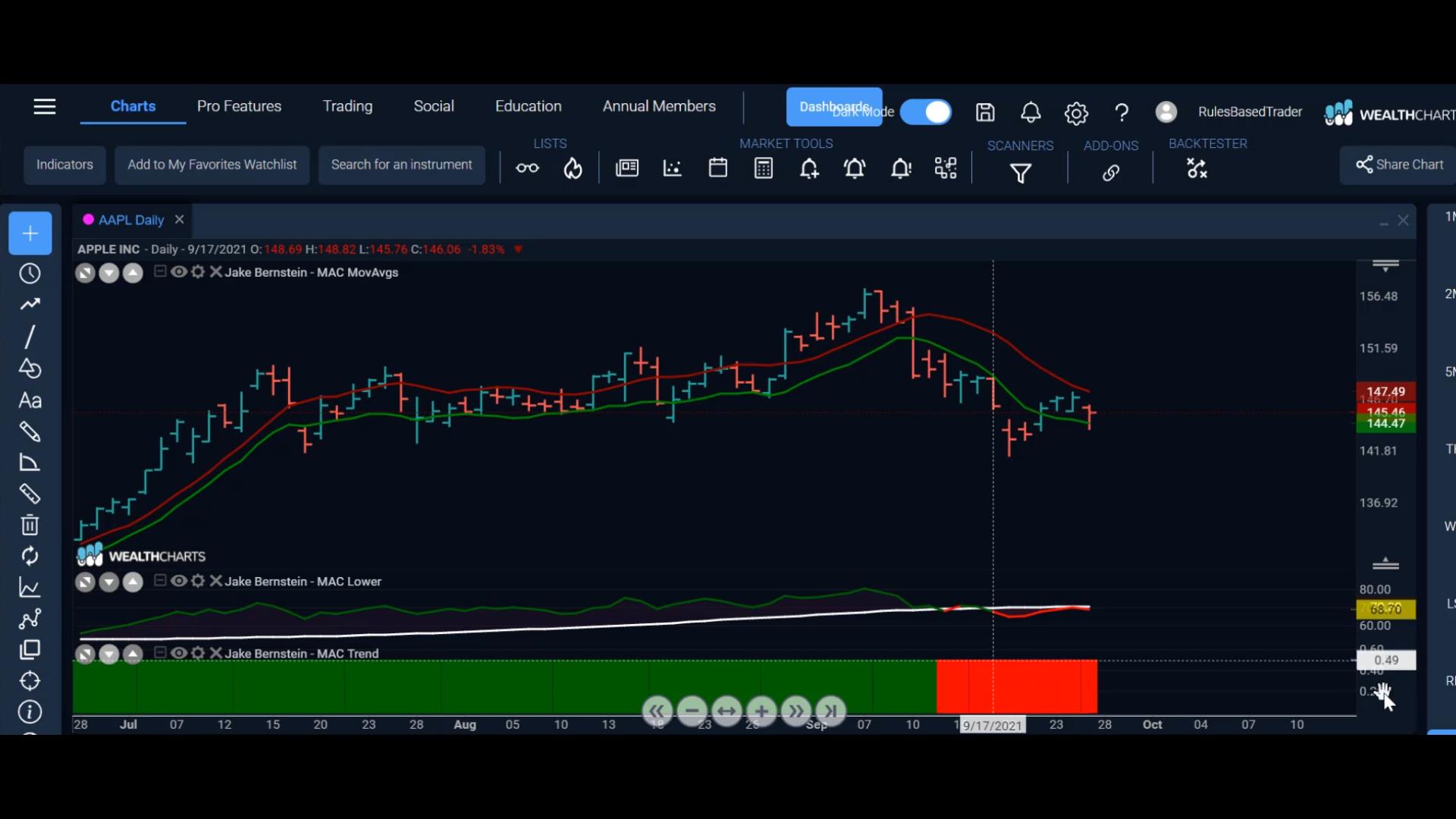Open the Scanners filter funnel

point(1021,174)
